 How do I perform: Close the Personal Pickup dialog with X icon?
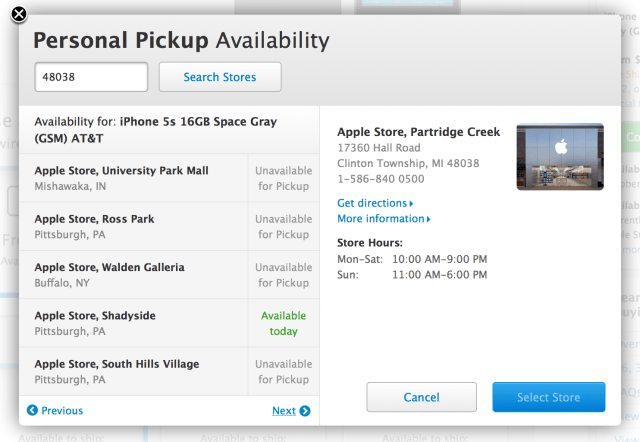tap(19, 14)
